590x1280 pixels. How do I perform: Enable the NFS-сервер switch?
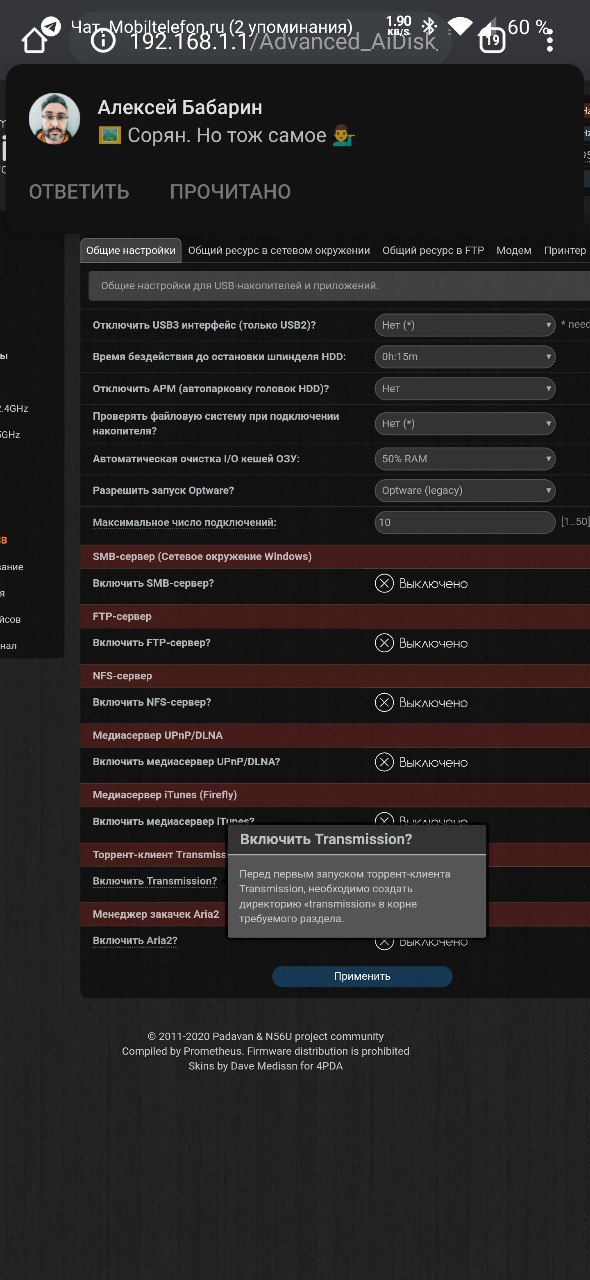point(421,703)
